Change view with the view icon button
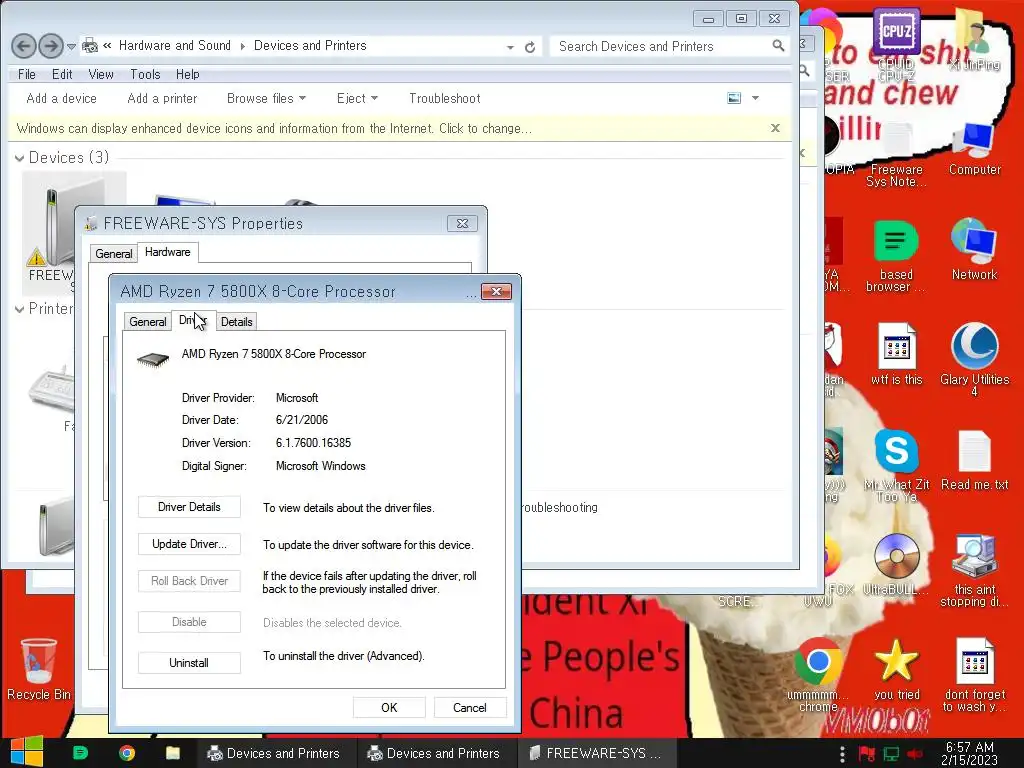Viewport: 1024px width, 768px height. (734, 99)
